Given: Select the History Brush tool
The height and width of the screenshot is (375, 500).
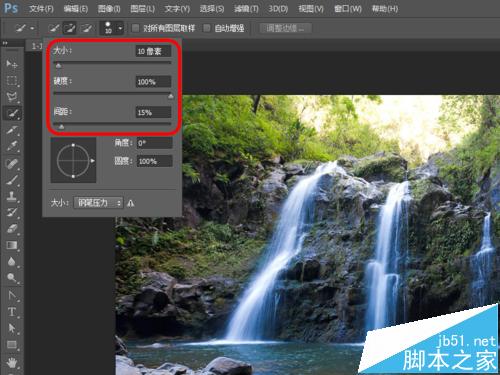Looking at the screenshot, I should click(x=12, y=212).
